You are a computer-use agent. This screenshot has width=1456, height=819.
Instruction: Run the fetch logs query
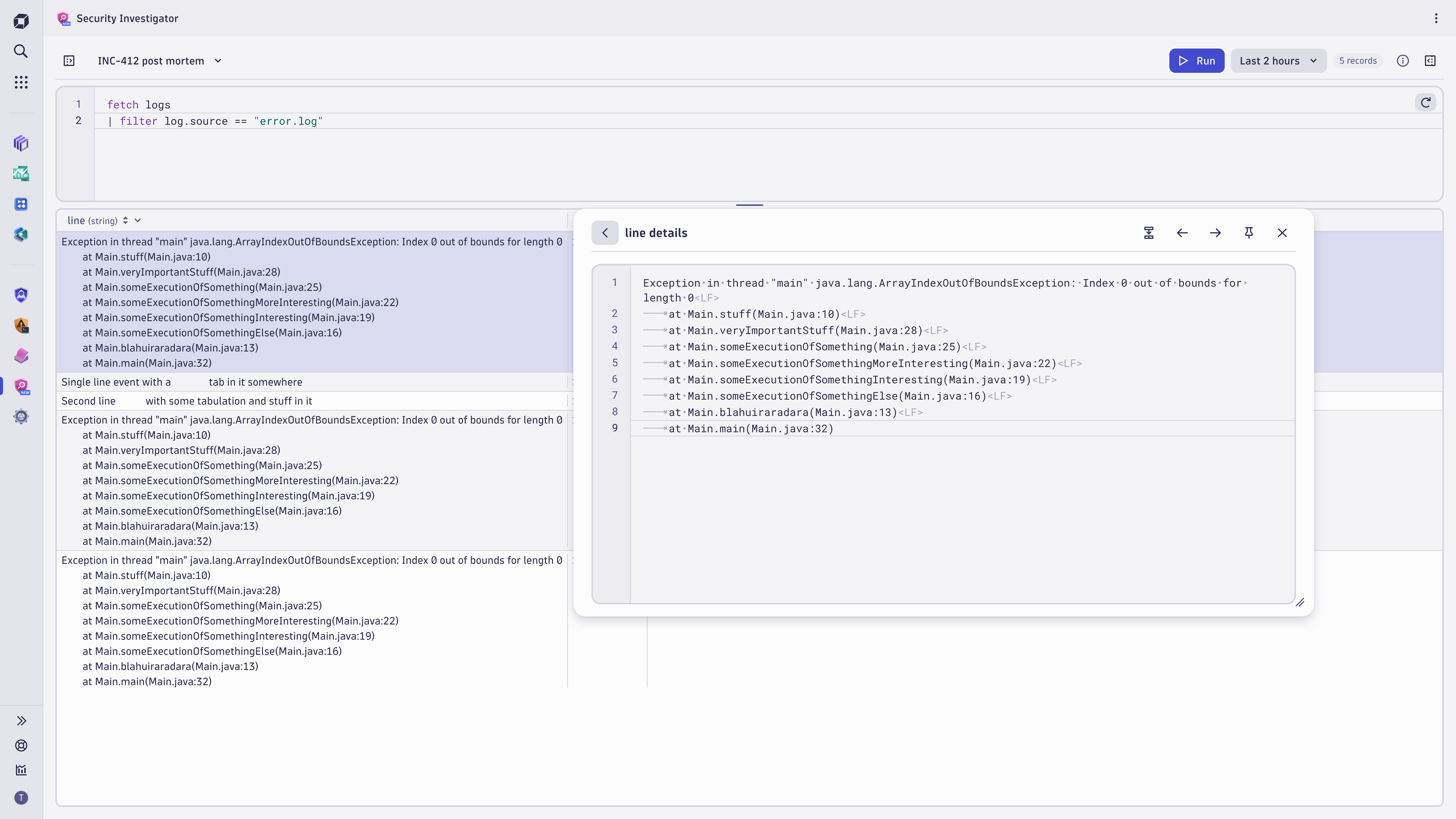click(1197, 60)
